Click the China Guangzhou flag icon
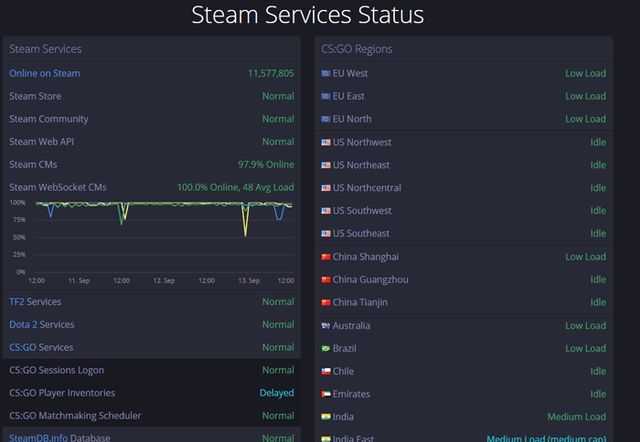Screen dimensions: 640x442 pos(325,280)
